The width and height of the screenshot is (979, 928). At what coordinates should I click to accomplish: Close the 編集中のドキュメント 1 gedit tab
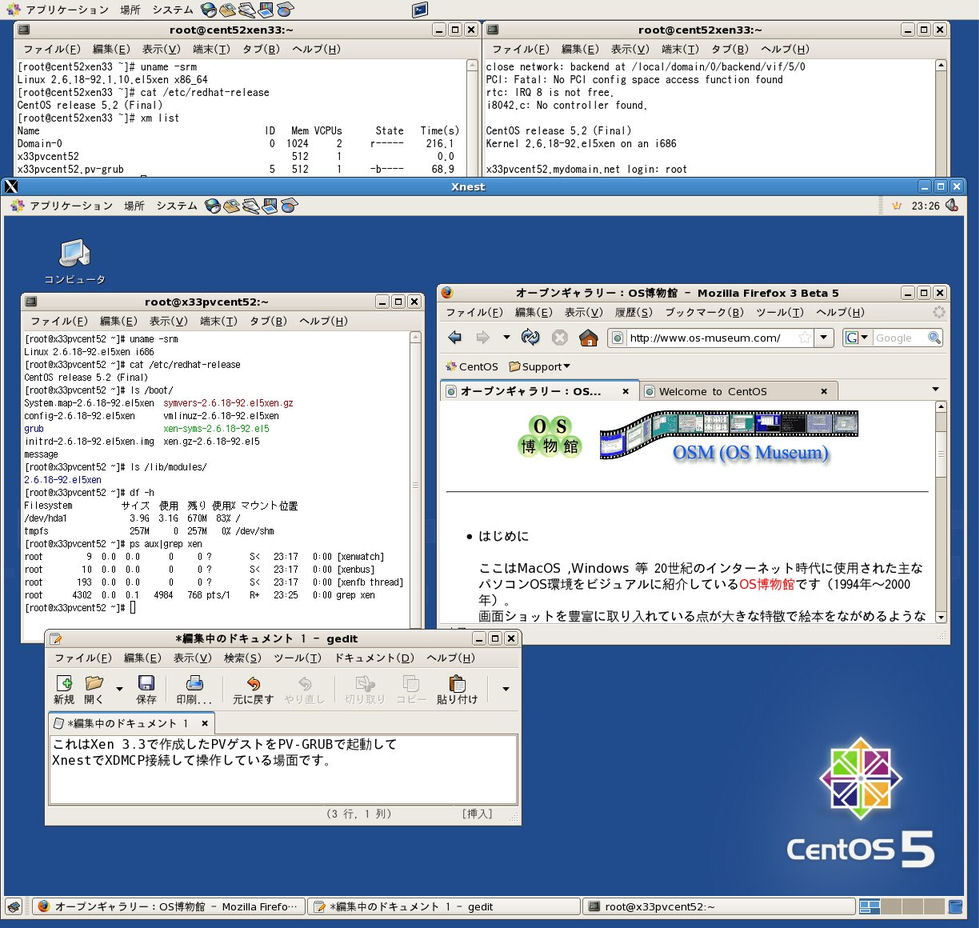point(204,723)
